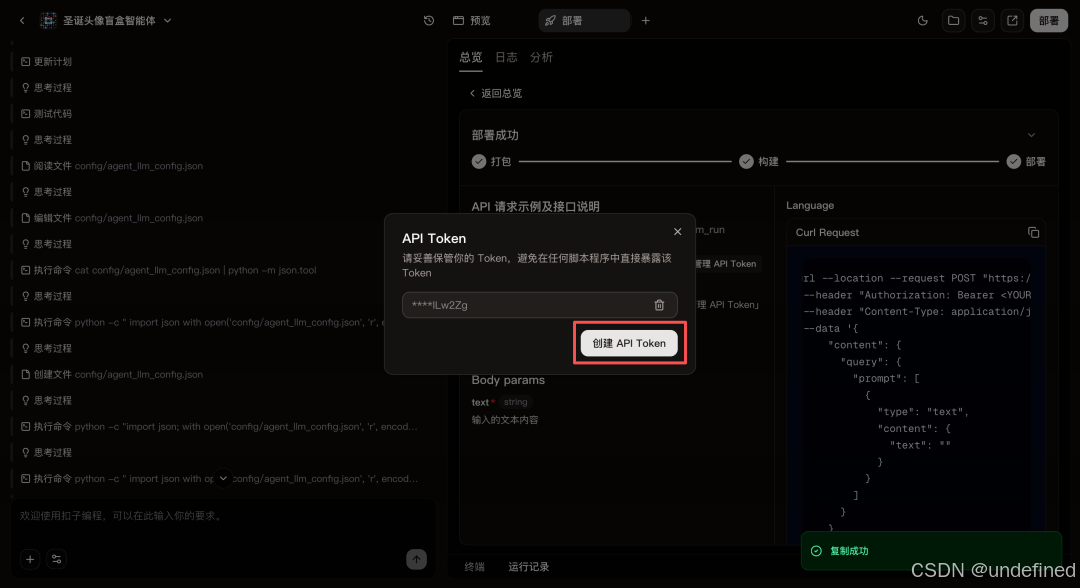The width and height of the screenshot is (1080, 588).
Task: Click the 构建 step checkmark
Action: point(746,162)
